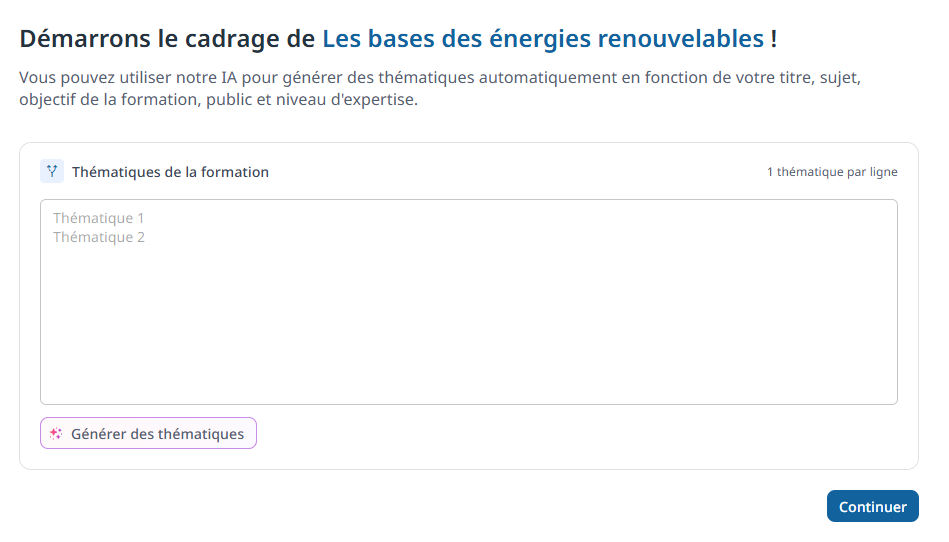Focus the thématiques text area
The height and width of the screenshot is (542, 949).
coord(468,302)
